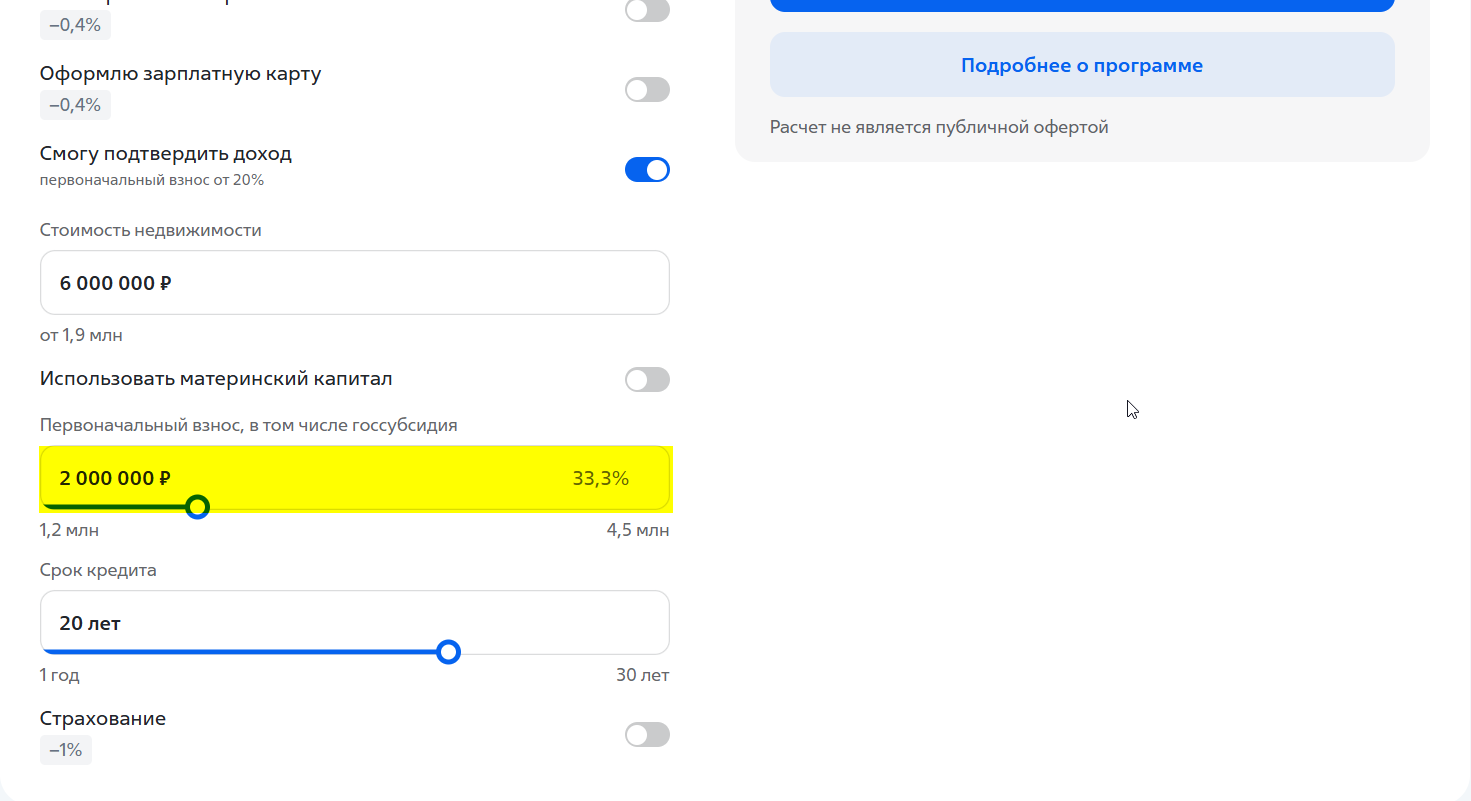Click the «Срок кредита» term field

pos(354,622)
